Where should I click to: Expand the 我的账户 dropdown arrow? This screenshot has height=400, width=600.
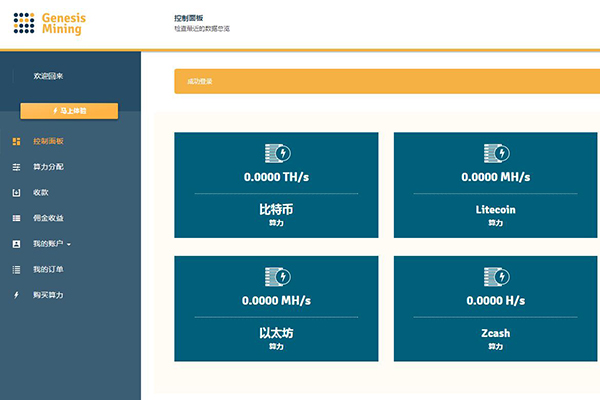pyautogui.click(x=69, y=244)
